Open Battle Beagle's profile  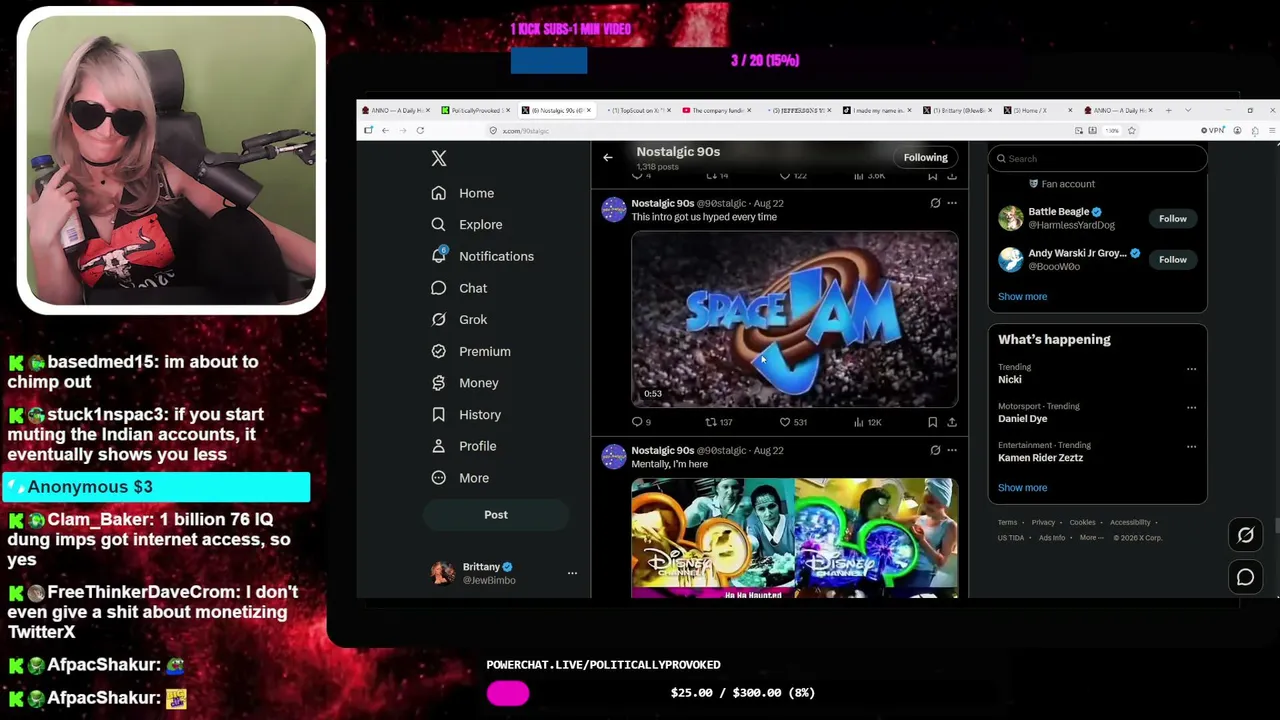1058,212
